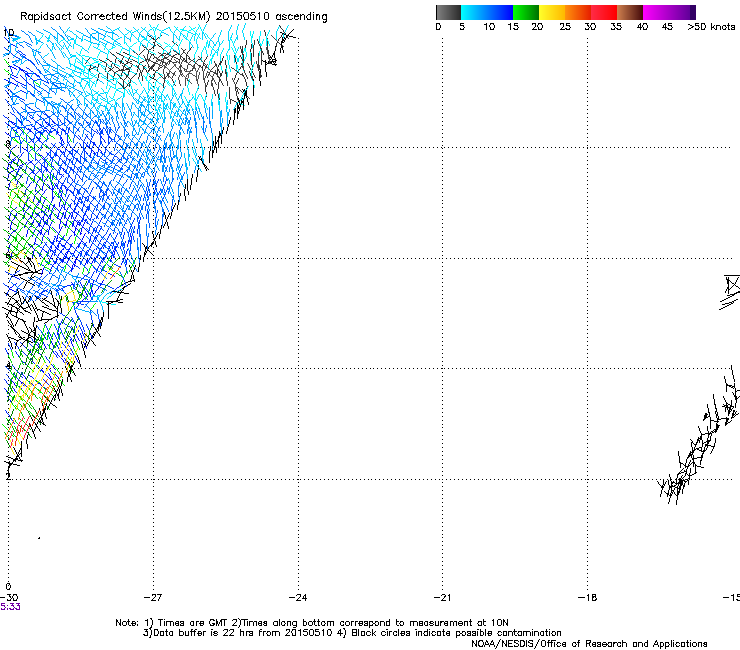Click the longitude label -30
The image size is (740, 650).
pos(9,598)
